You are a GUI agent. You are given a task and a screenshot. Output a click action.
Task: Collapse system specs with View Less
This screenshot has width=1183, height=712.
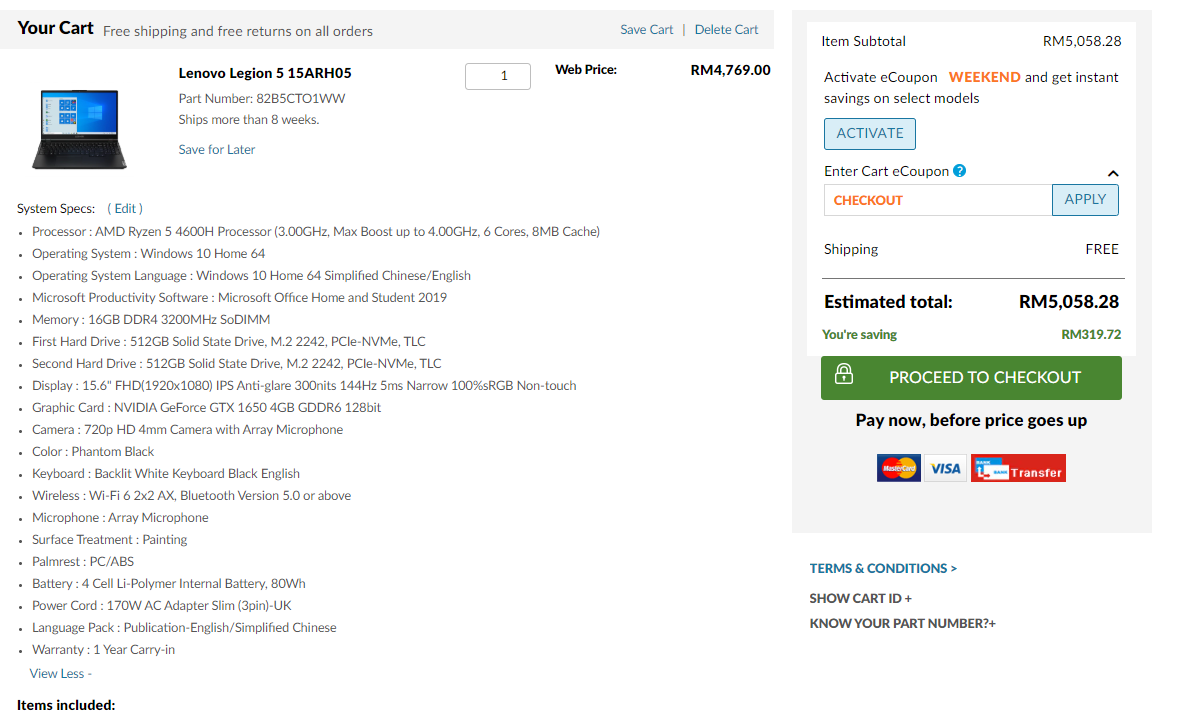pos(60,674)
